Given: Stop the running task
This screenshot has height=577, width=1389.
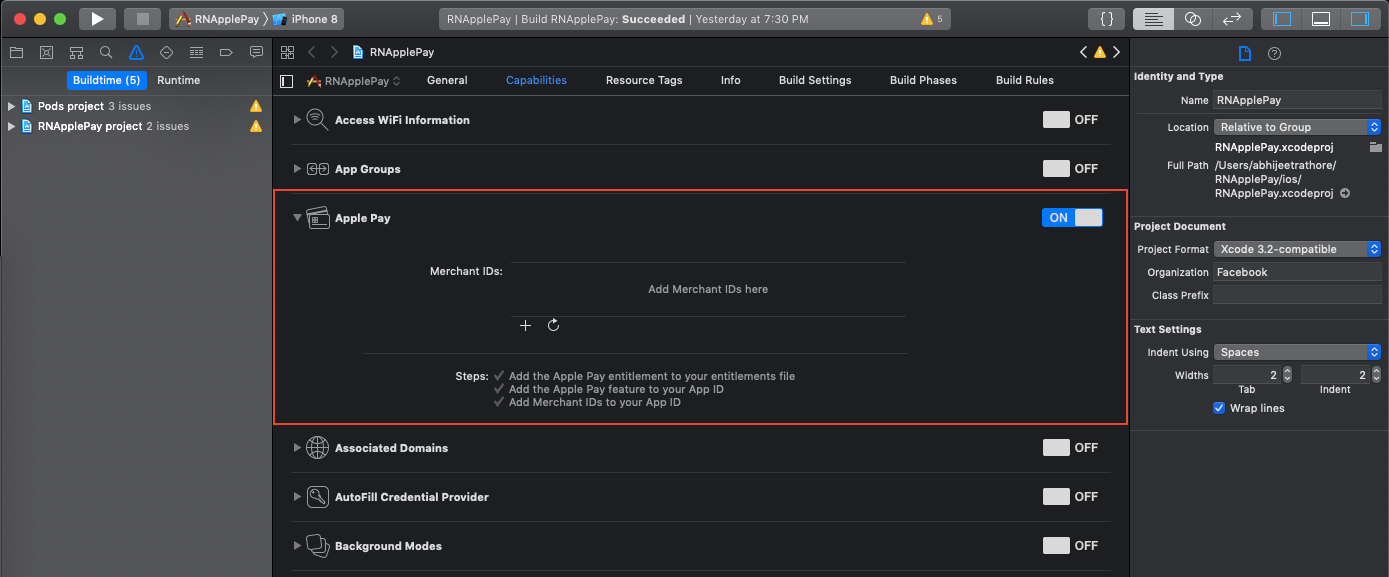Looking at the screenshot, I should tap(142, 19).
